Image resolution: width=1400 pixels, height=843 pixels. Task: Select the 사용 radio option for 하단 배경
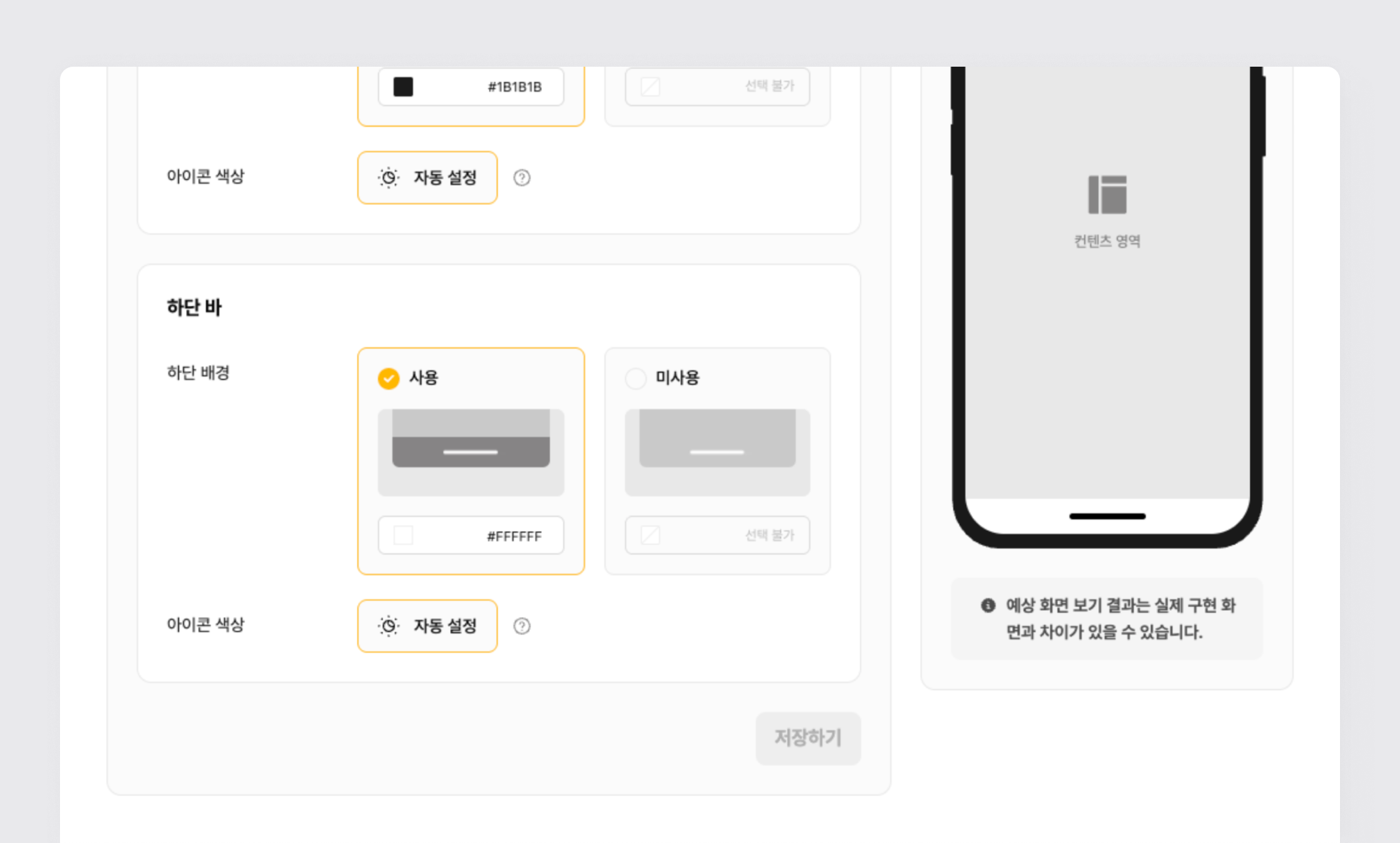click(x=389, y=378)
